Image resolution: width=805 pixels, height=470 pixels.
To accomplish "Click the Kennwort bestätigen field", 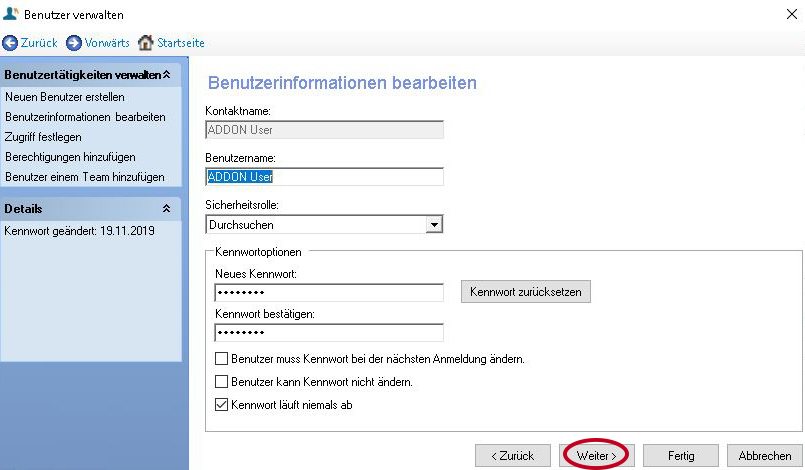I will 329,333.
